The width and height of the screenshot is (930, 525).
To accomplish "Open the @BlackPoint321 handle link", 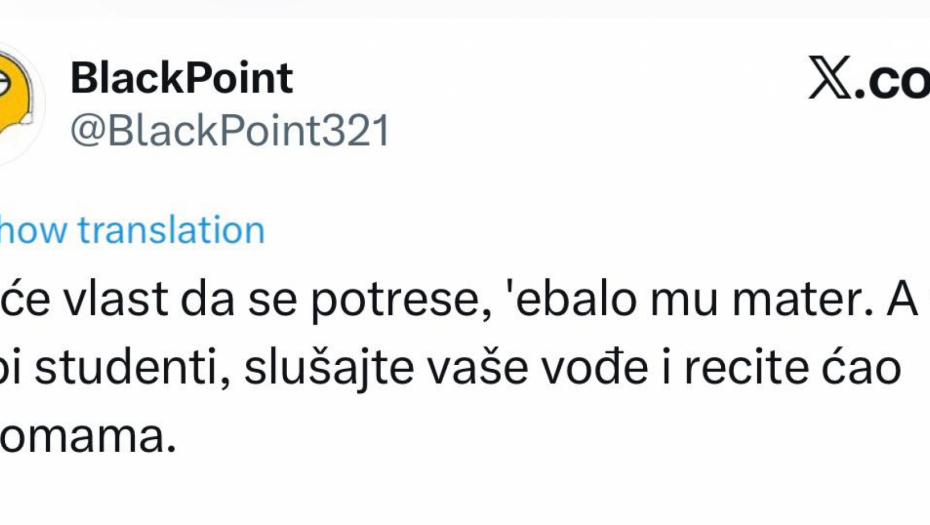I will tap(230, 131).
